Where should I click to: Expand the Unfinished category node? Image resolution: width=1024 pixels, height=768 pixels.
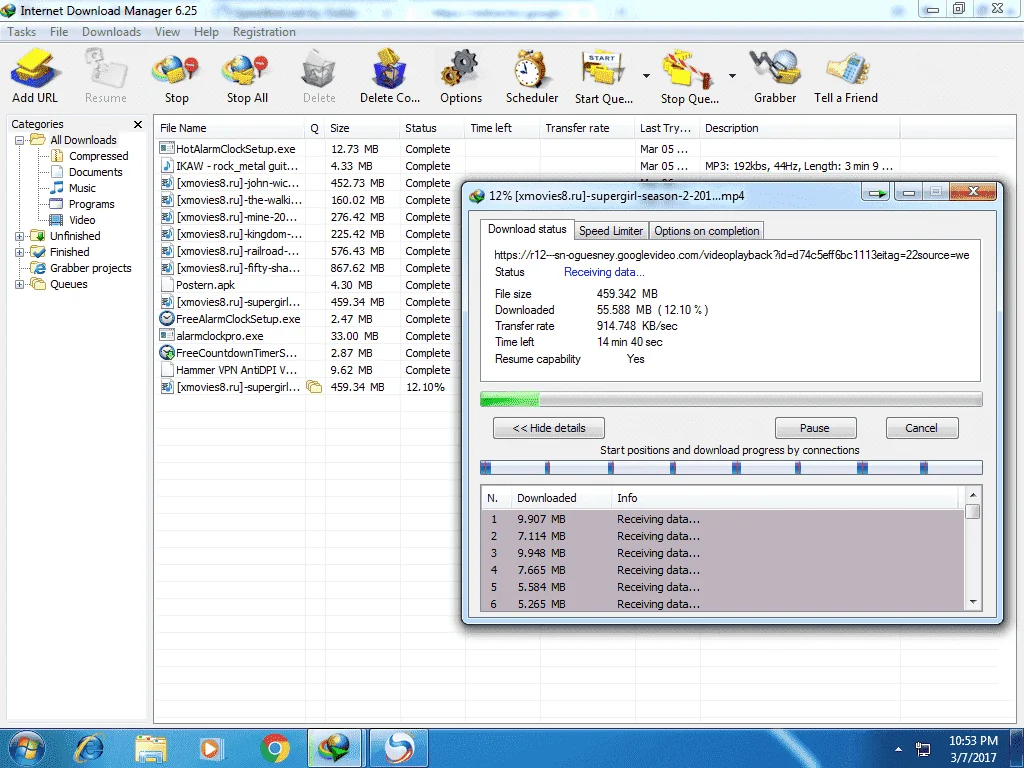20,236
